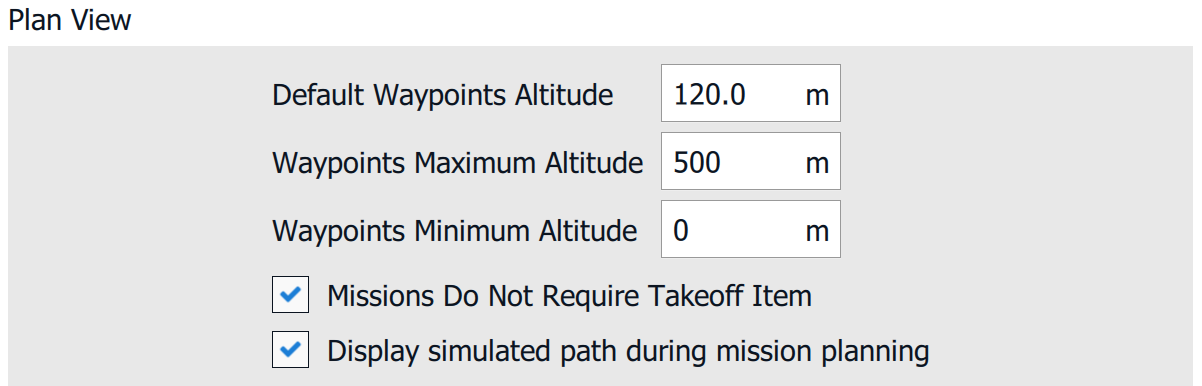This screenshot has height=386, width=1202.
Task: Click the 500 value text
Action: click(x=697, y=163)
